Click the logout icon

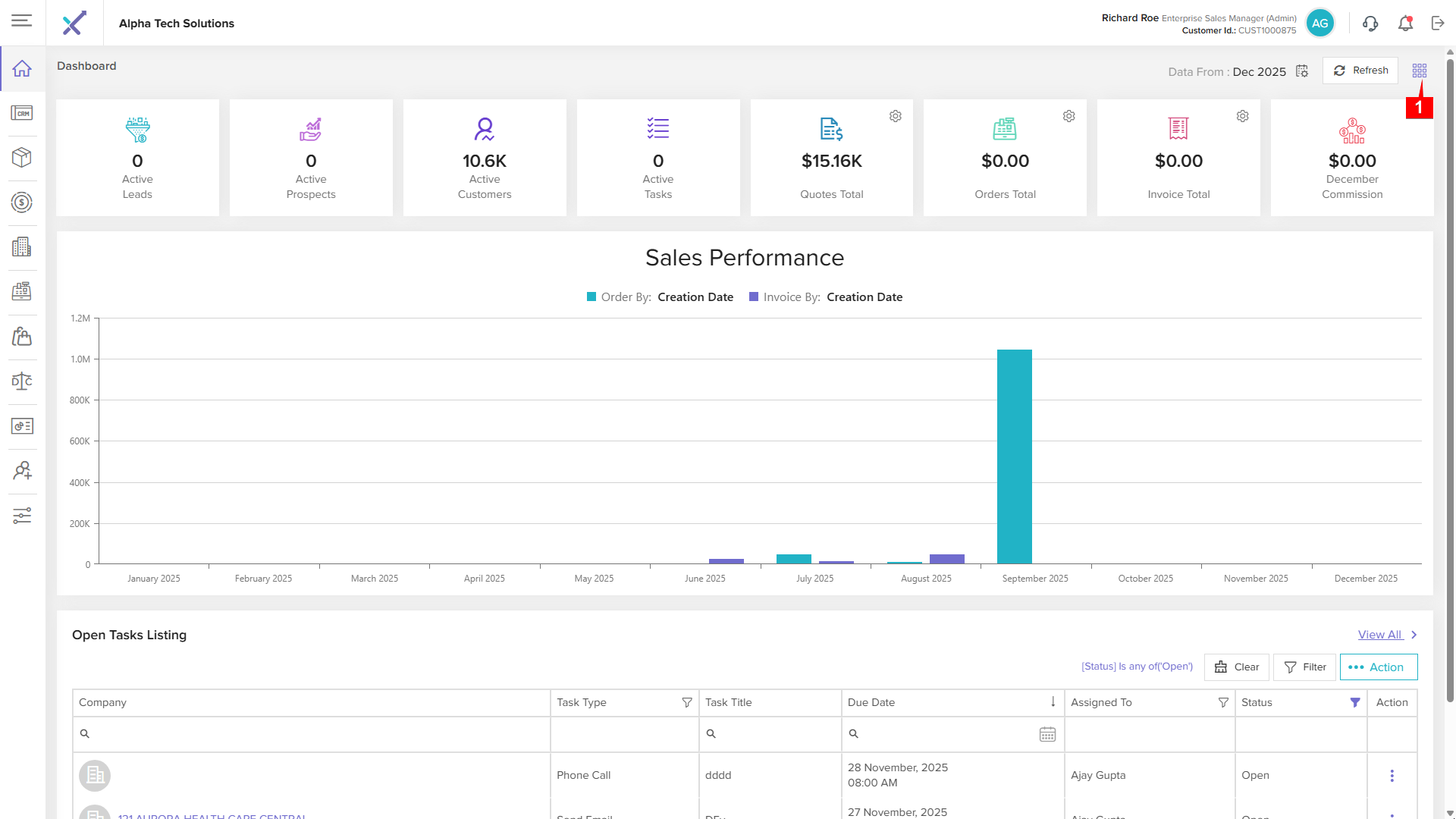[1438, 24]
